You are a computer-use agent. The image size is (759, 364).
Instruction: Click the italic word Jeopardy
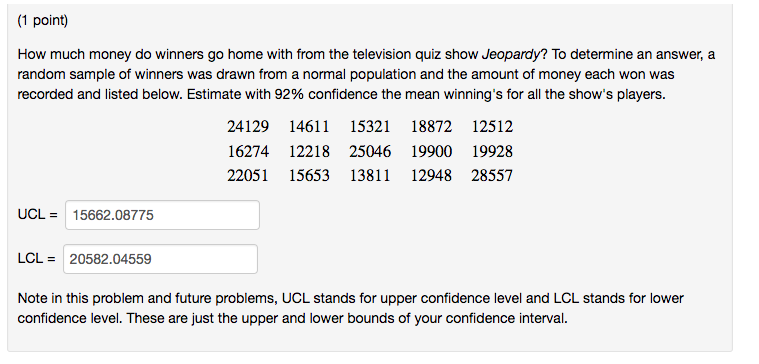511,55
